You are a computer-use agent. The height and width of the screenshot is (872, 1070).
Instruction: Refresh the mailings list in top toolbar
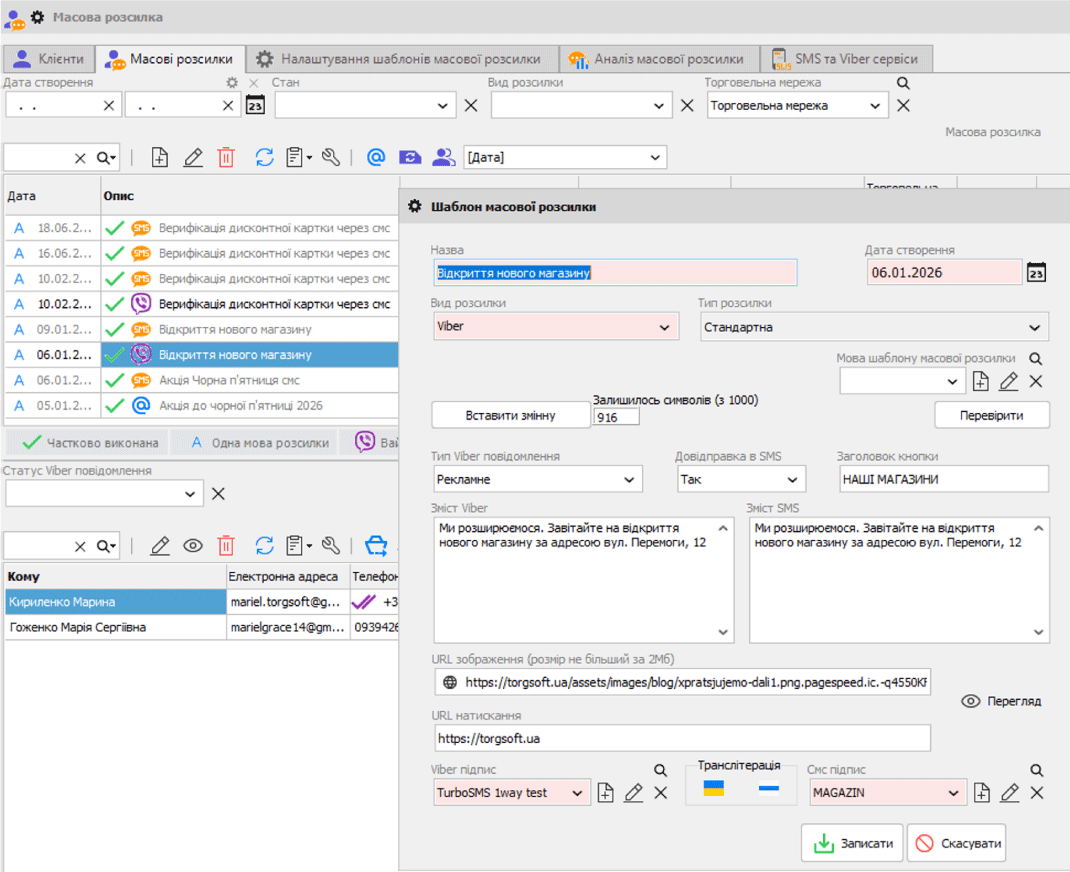264,158
